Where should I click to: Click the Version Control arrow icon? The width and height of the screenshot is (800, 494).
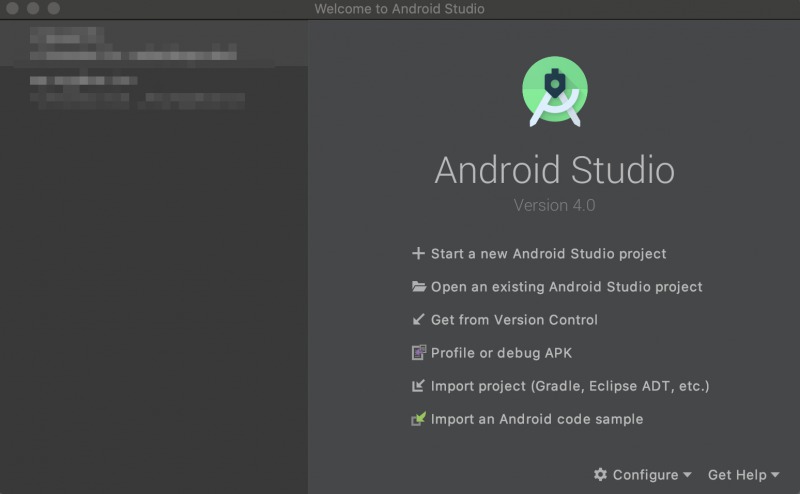pos(418,320)
